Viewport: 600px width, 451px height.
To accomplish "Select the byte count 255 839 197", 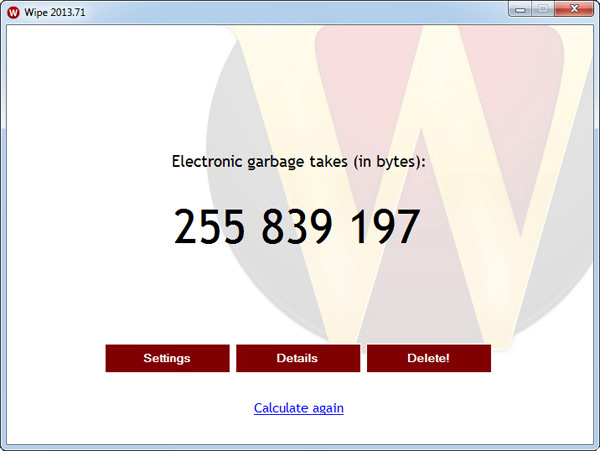I will 297,226.
